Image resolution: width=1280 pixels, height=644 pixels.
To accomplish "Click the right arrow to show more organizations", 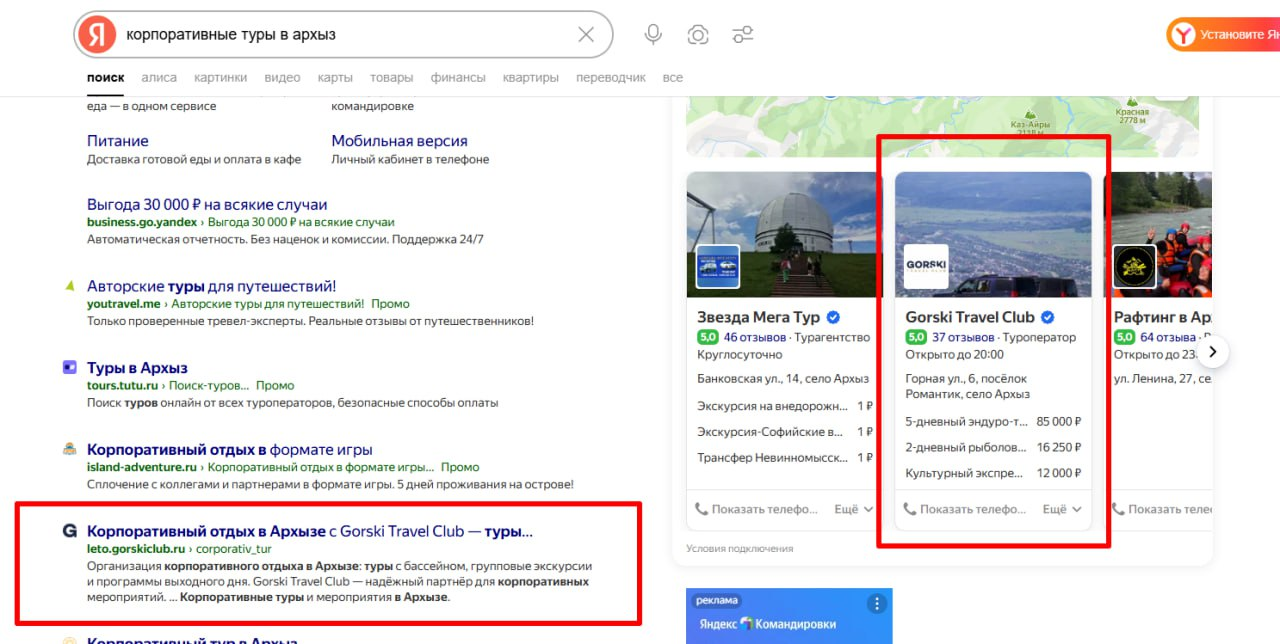I will pos(1212,351).
